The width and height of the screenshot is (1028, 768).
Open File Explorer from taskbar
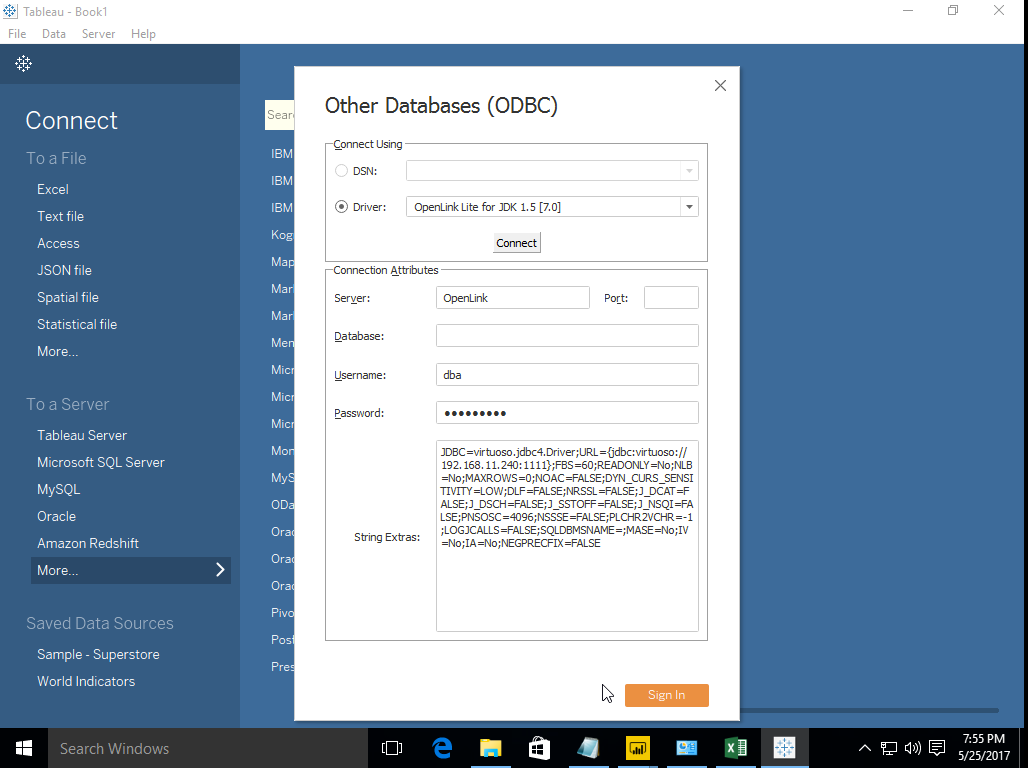490,748
